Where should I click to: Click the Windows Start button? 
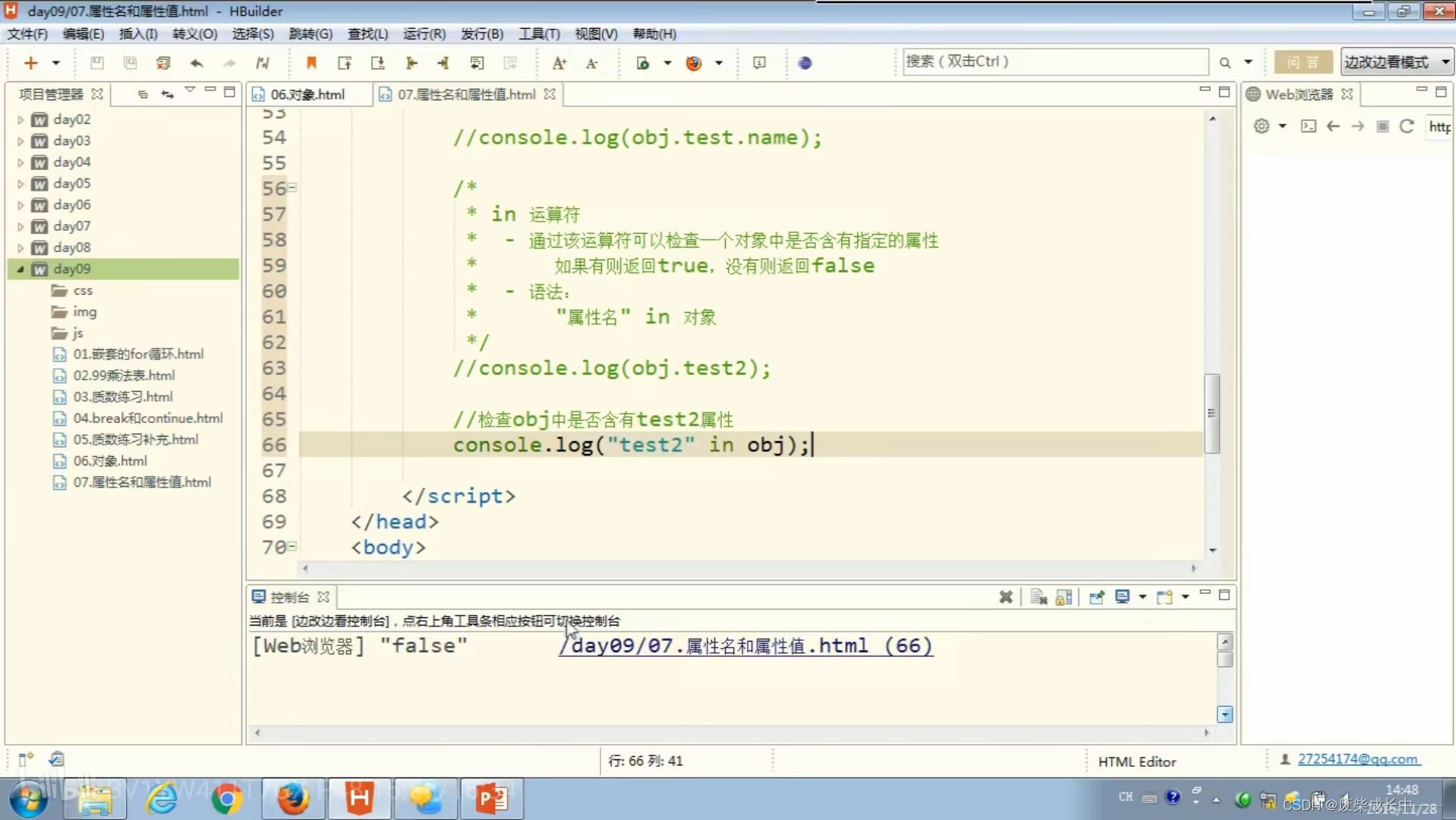[29, 799]
